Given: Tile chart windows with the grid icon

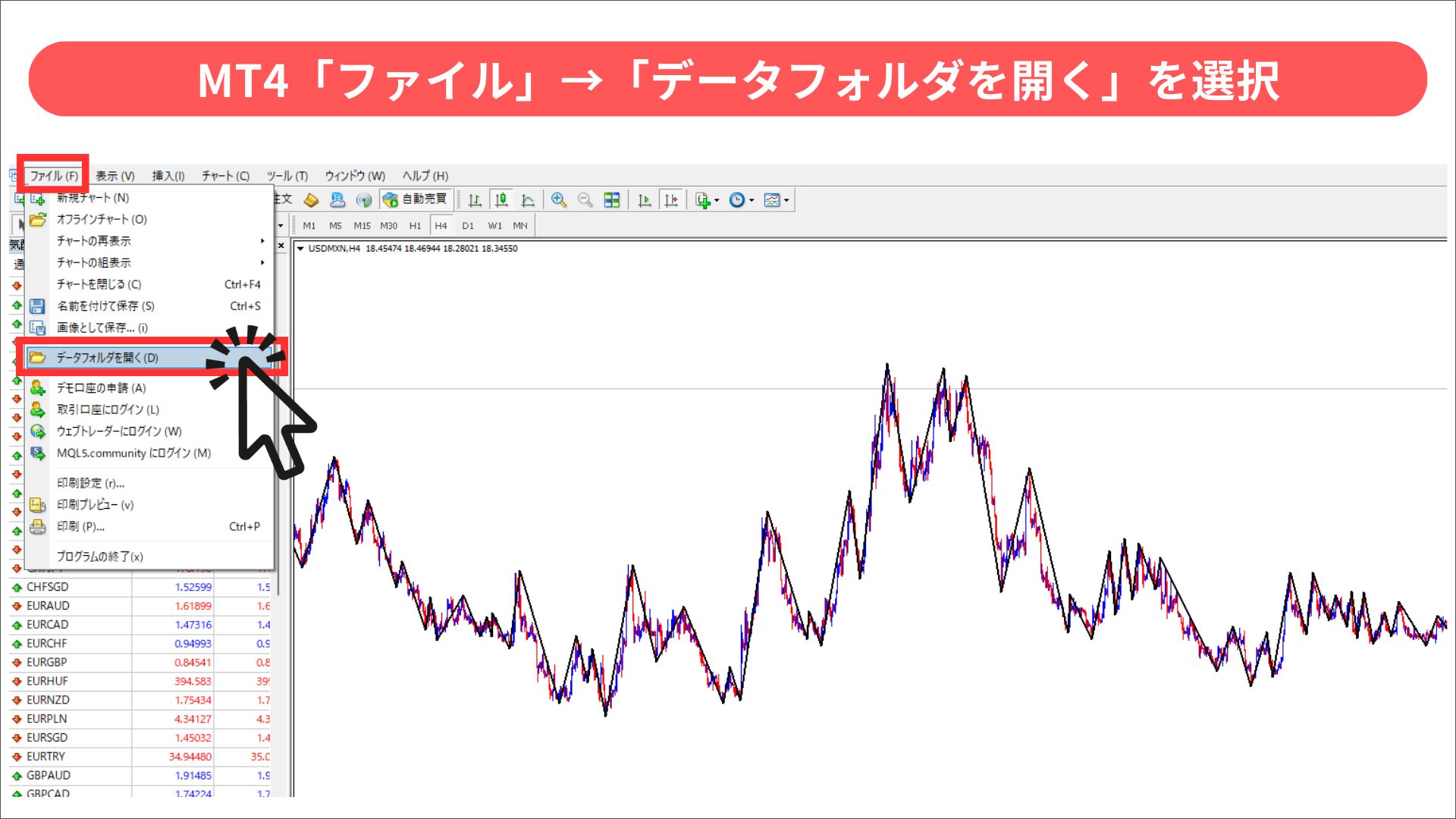Looking at the screenshot, I should click(x=612, y=200).
